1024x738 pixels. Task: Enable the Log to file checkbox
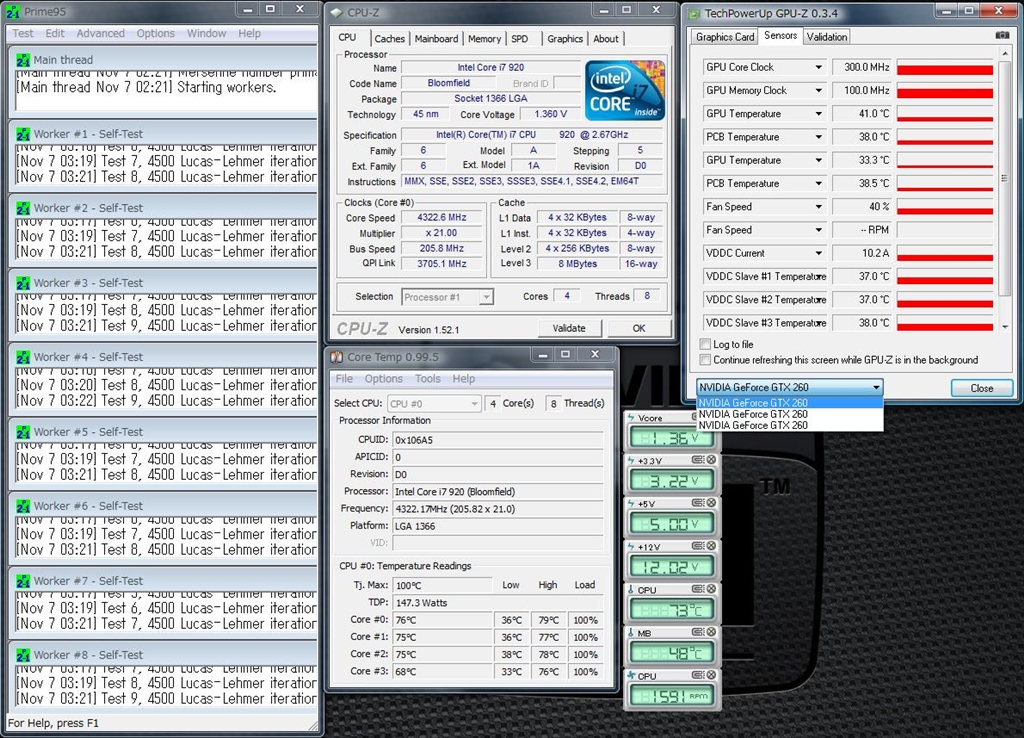click(706, 344)
